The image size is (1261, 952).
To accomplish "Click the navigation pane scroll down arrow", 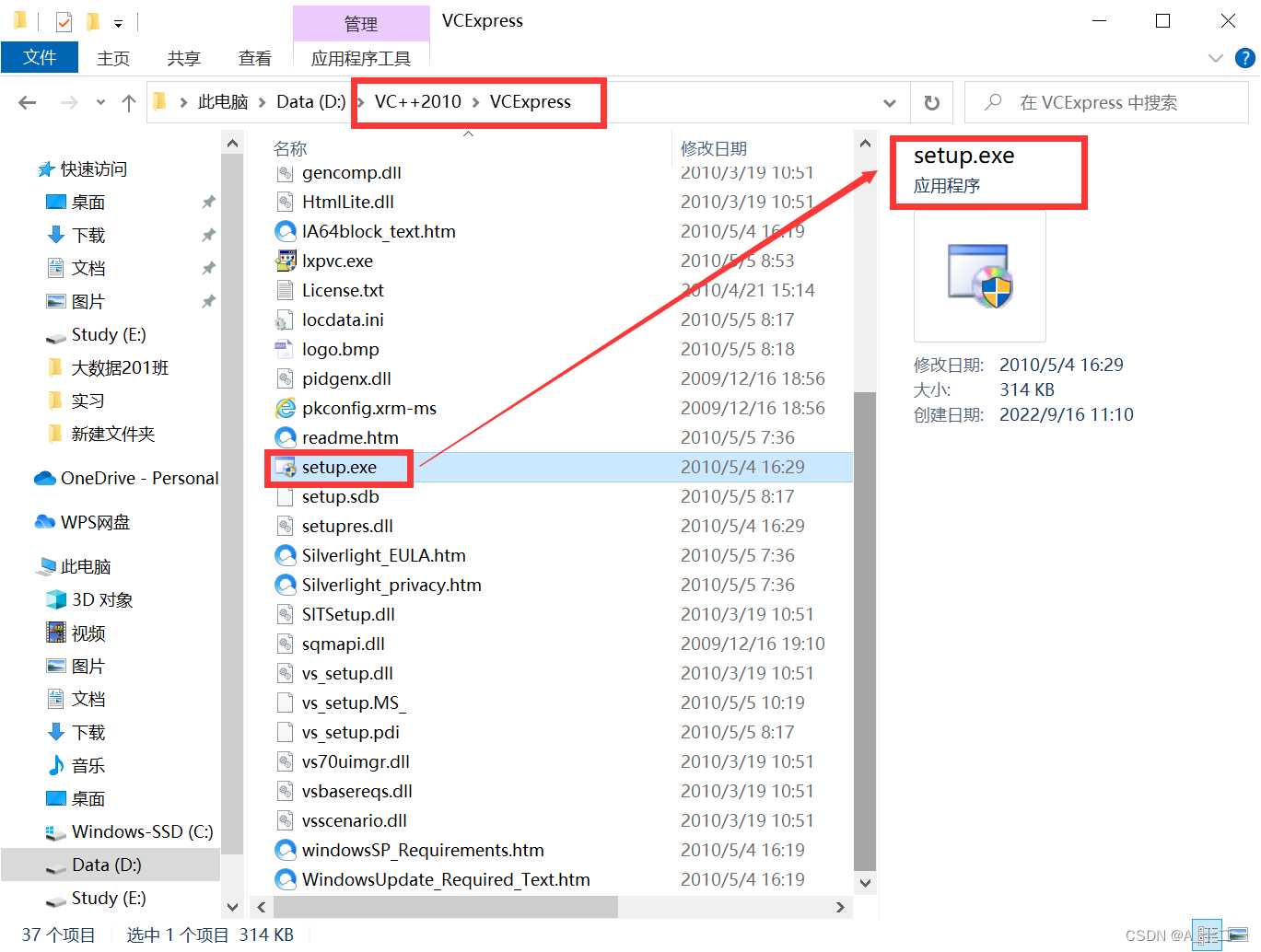I will coord(232,907).
